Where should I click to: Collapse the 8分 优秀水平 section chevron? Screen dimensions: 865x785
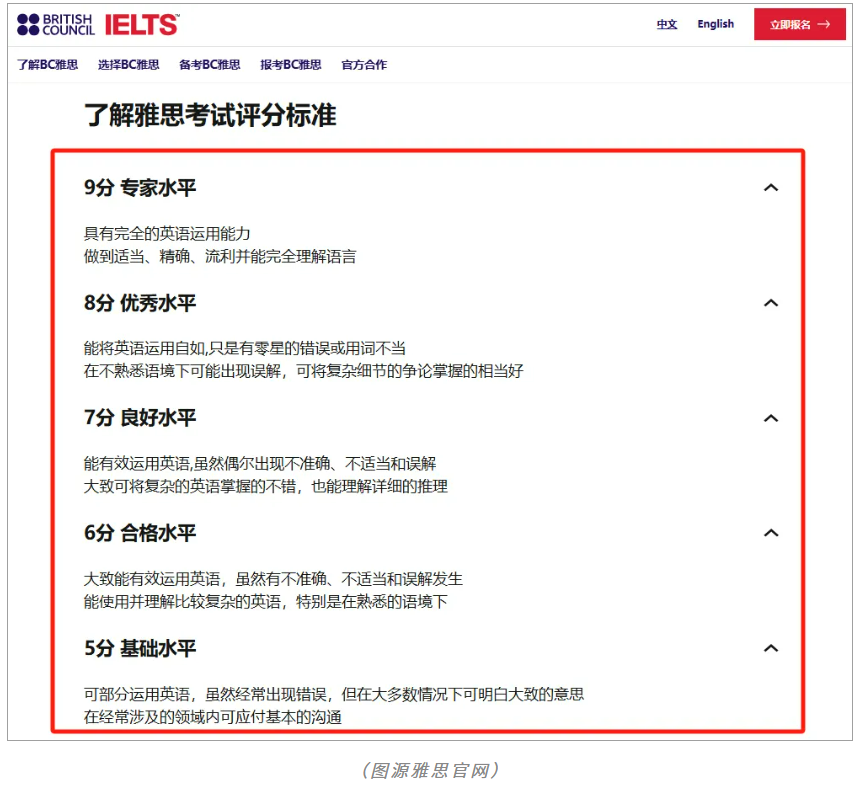[770, 303]
